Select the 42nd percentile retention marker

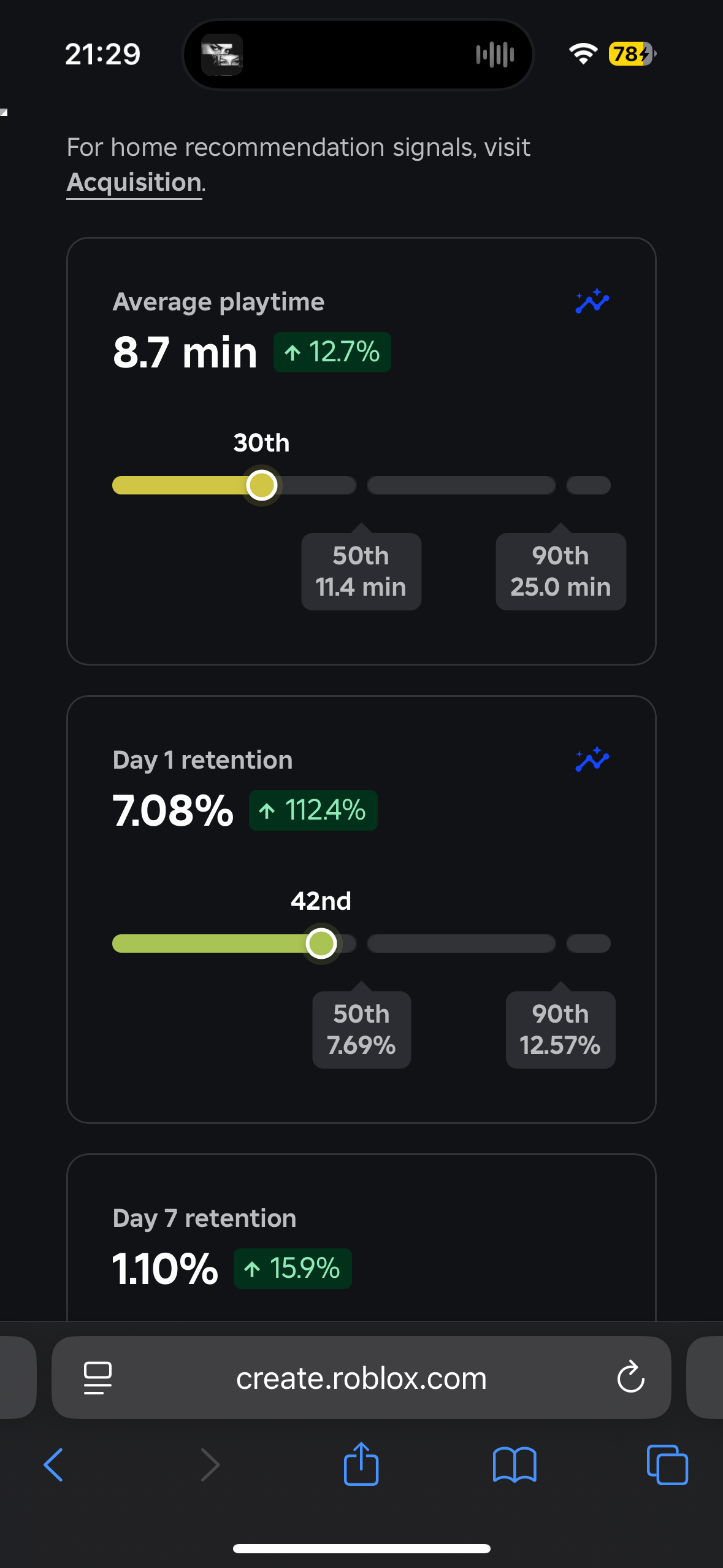(321, 943)
